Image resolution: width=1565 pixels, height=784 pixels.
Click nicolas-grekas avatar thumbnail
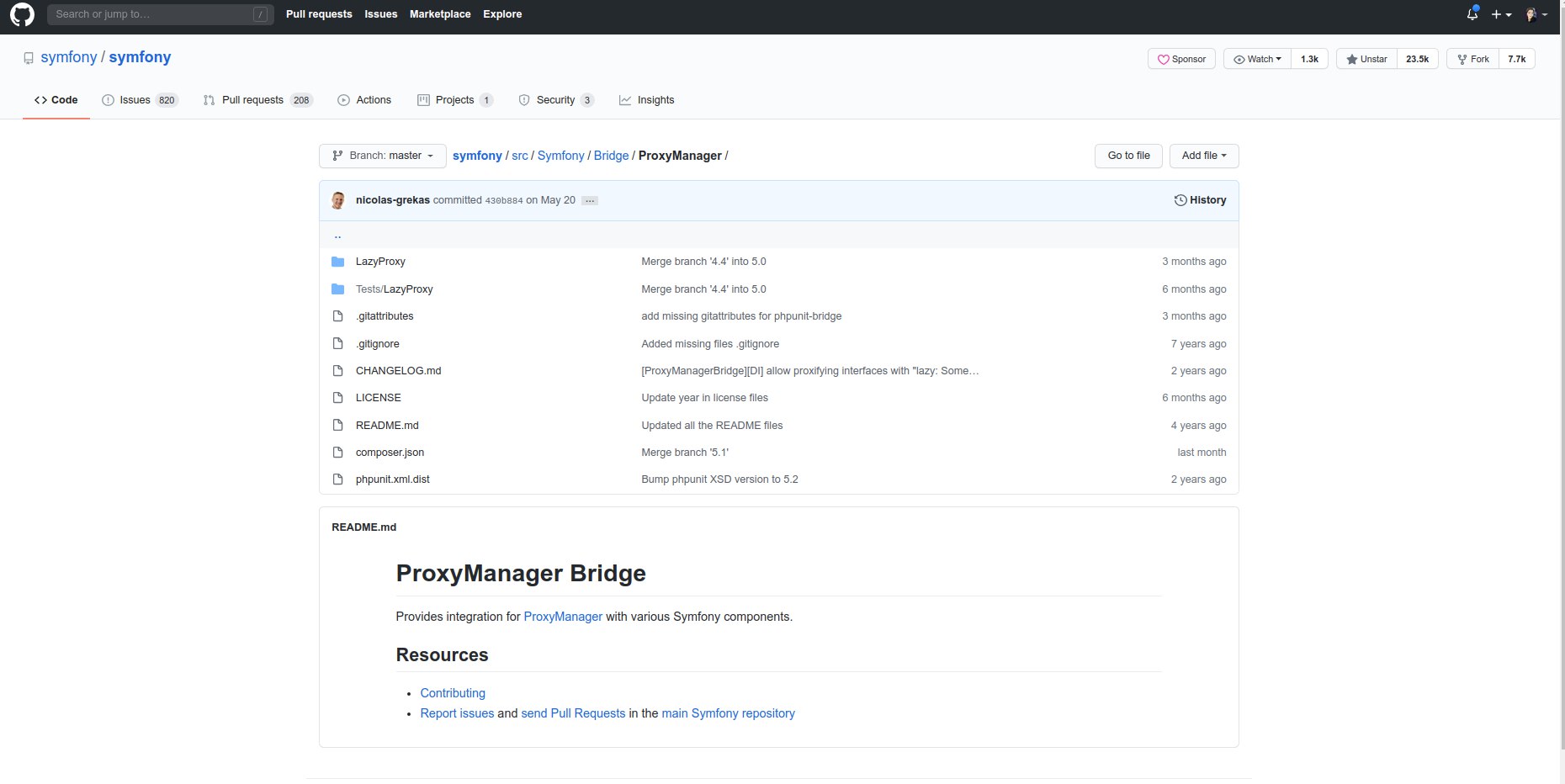point(338,200)
